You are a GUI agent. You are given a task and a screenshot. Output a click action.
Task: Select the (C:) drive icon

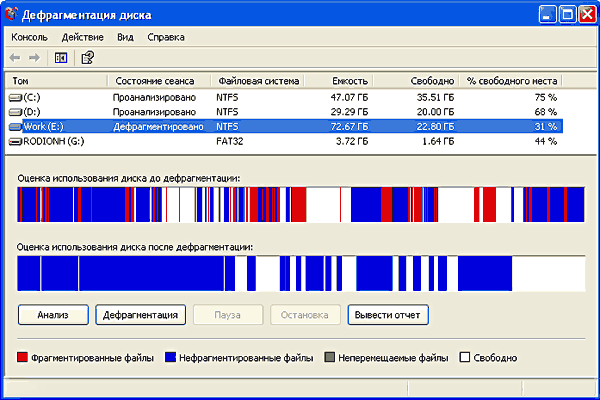(14, 98)
